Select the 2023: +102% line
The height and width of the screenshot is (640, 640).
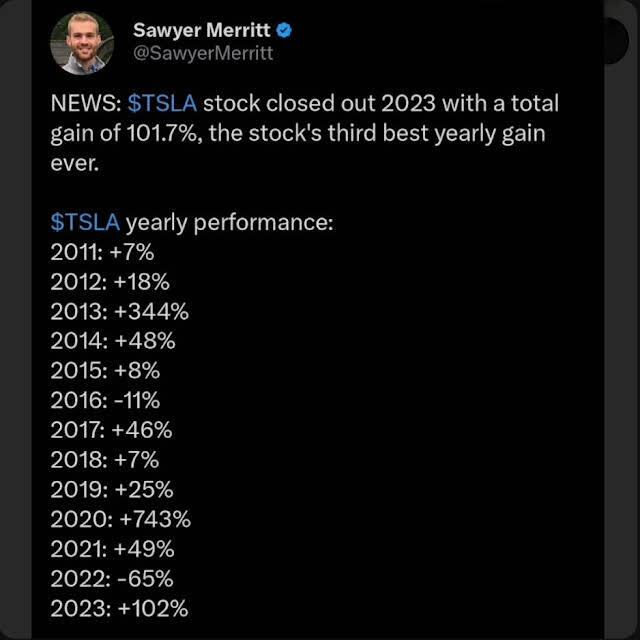(118, 608)
